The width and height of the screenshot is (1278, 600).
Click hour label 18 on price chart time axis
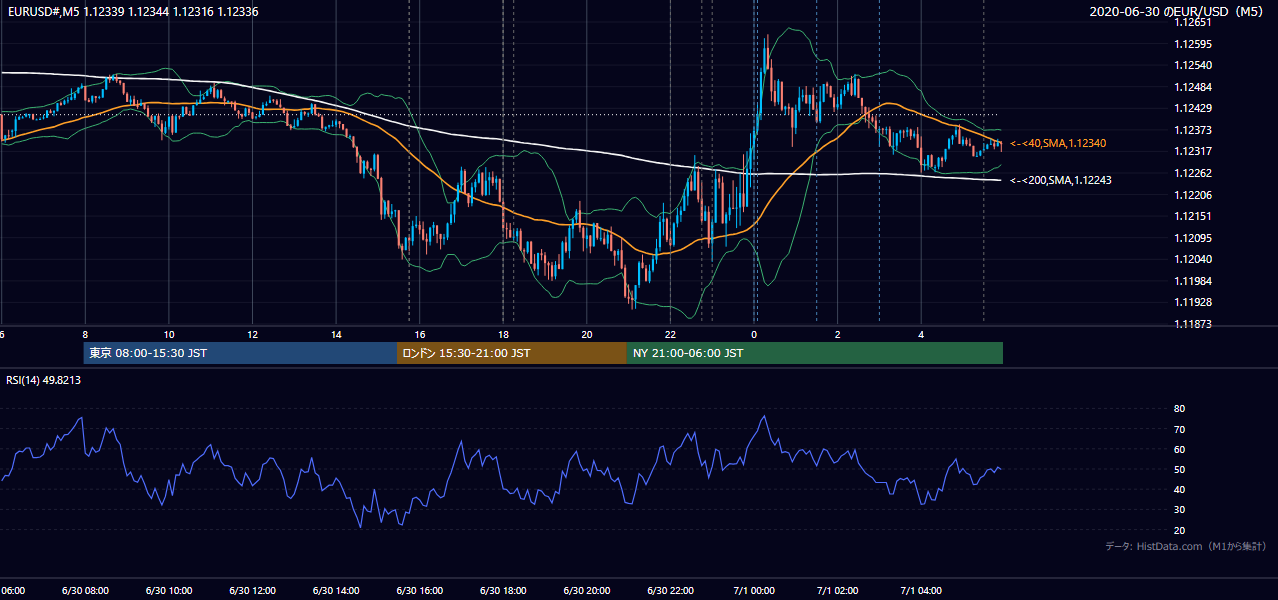click(504, 334)
